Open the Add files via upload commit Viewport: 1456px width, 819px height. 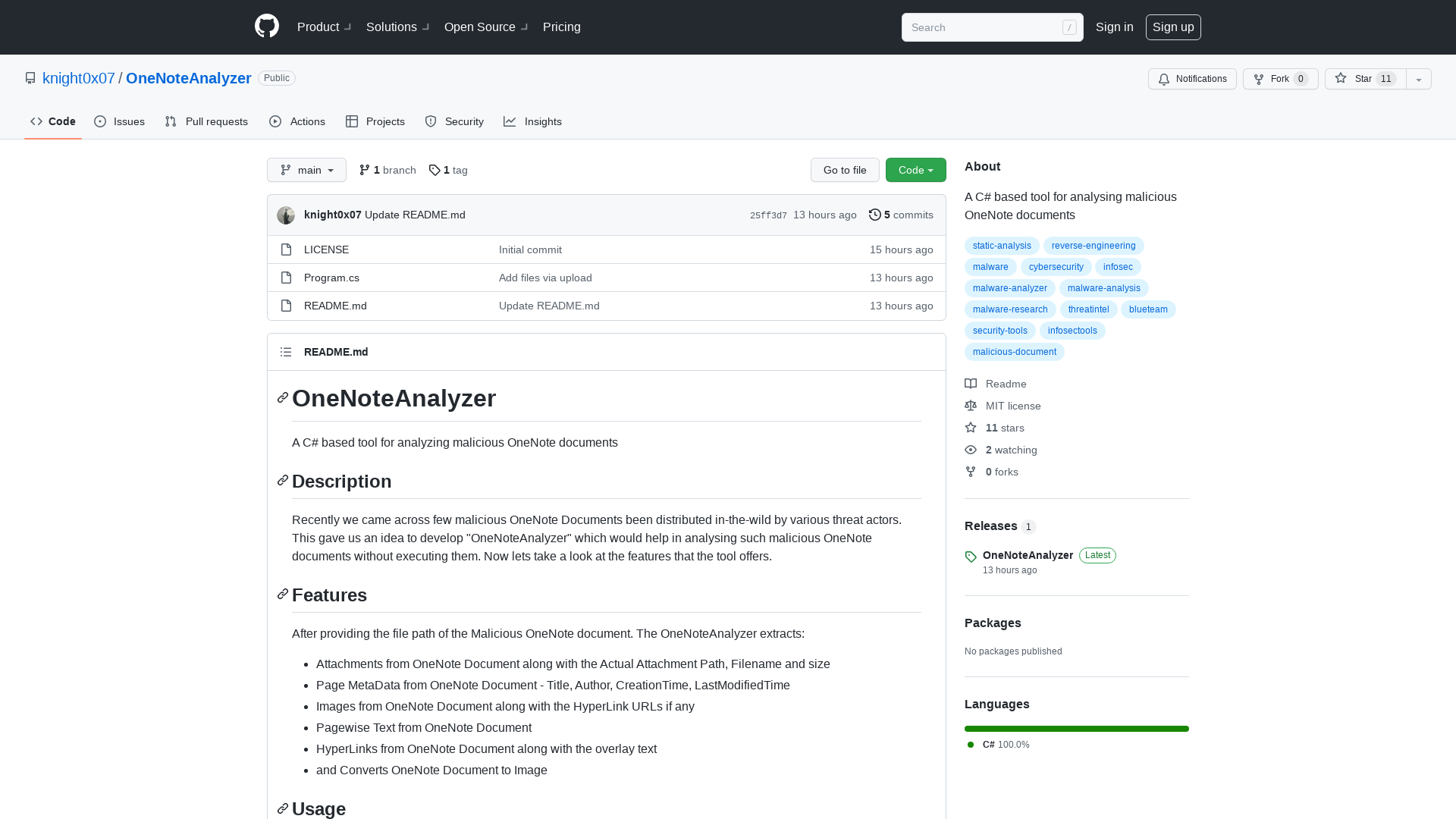545,278
